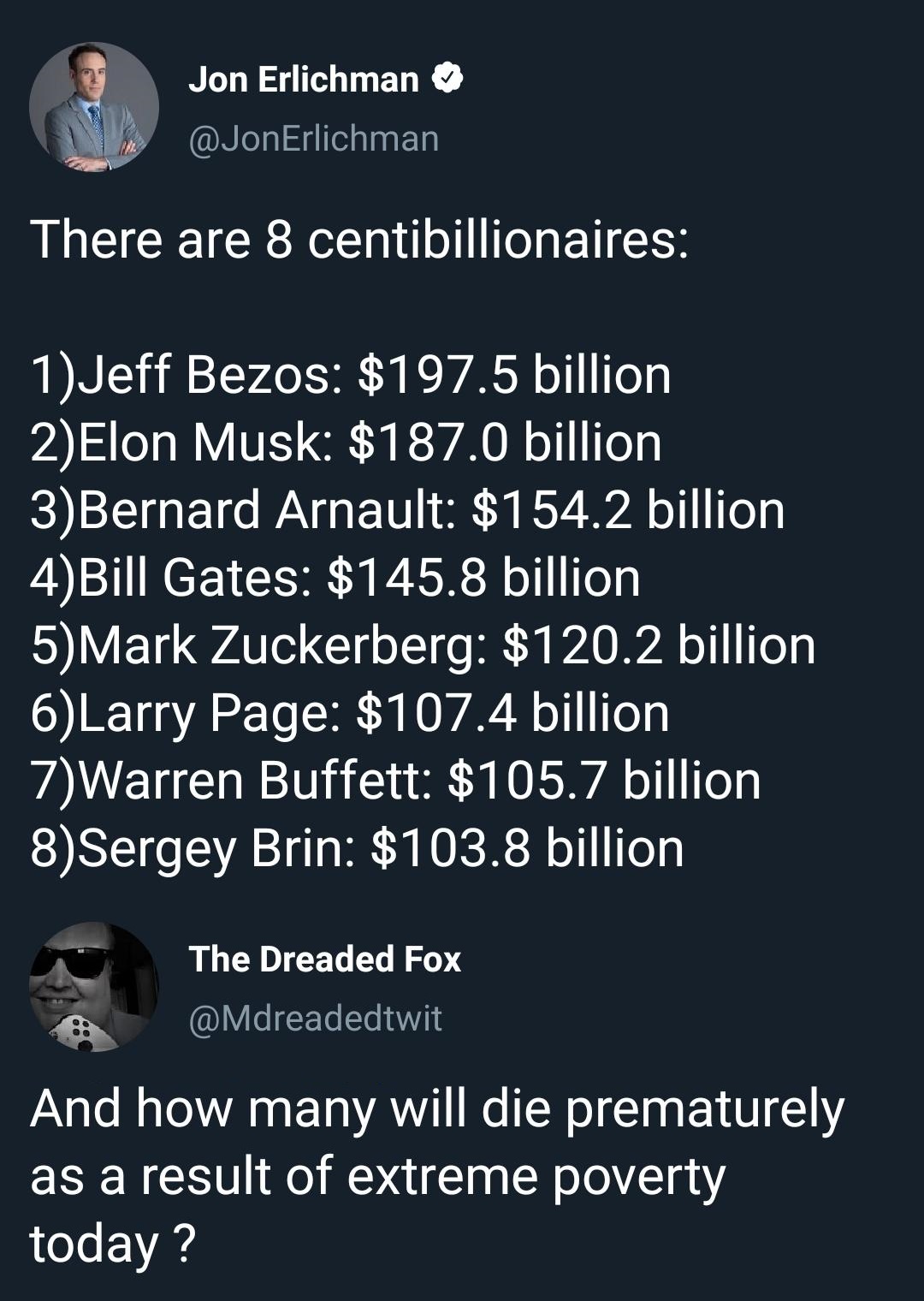
Task: Click the Jon Erlichman display name
Action: [303, 80]
